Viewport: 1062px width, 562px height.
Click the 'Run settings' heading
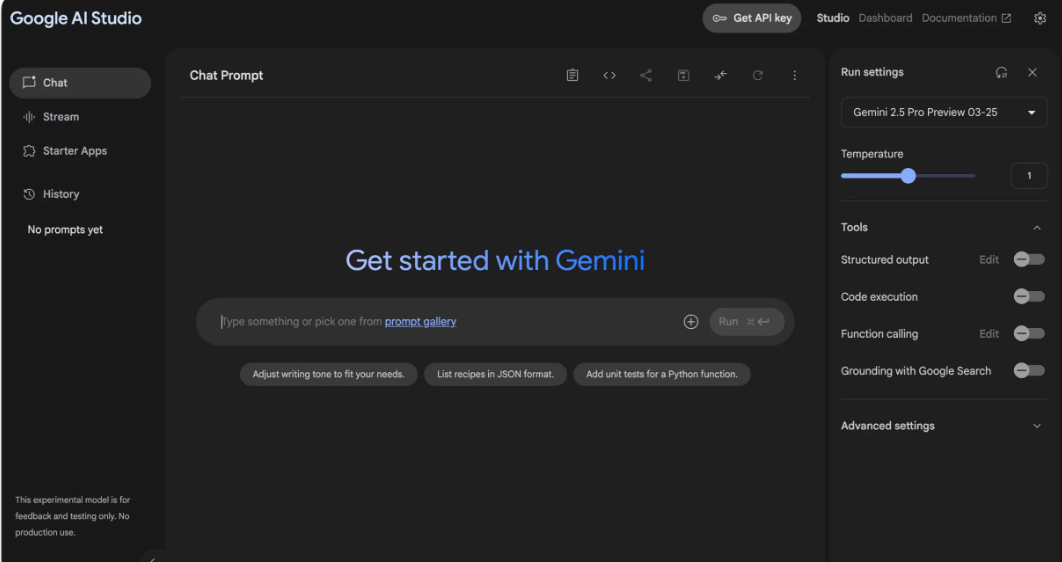pos(872,72)
